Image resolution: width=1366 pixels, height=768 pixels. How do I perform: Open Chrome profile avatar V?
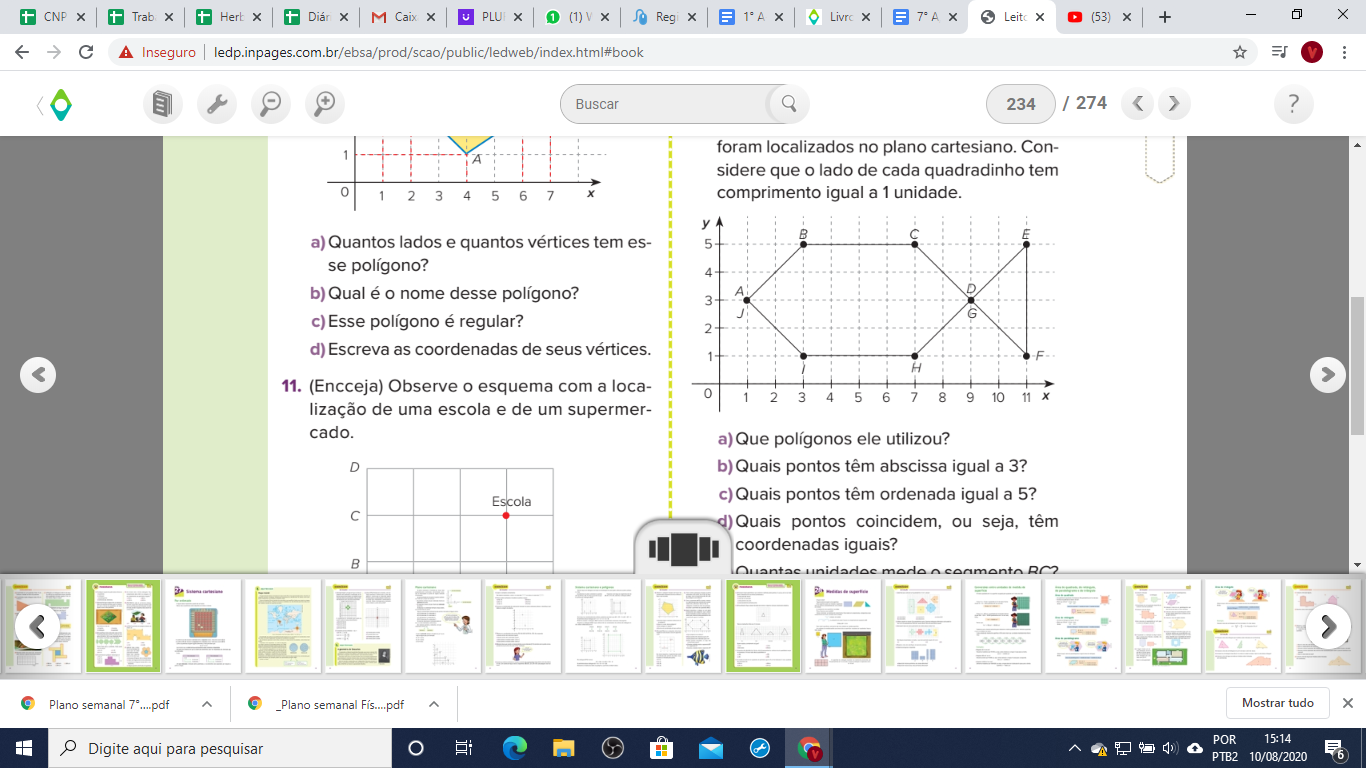click(1311, 52)
